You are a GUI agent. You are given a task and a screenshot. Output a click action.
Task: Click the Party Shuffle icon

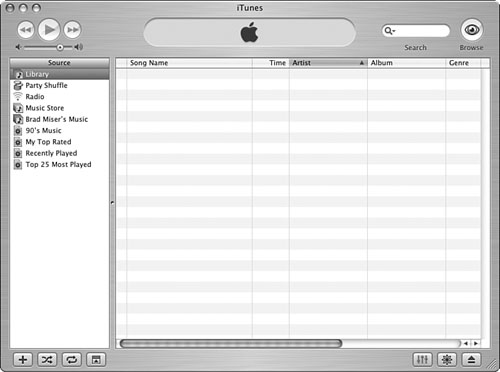tap(18, 85)
